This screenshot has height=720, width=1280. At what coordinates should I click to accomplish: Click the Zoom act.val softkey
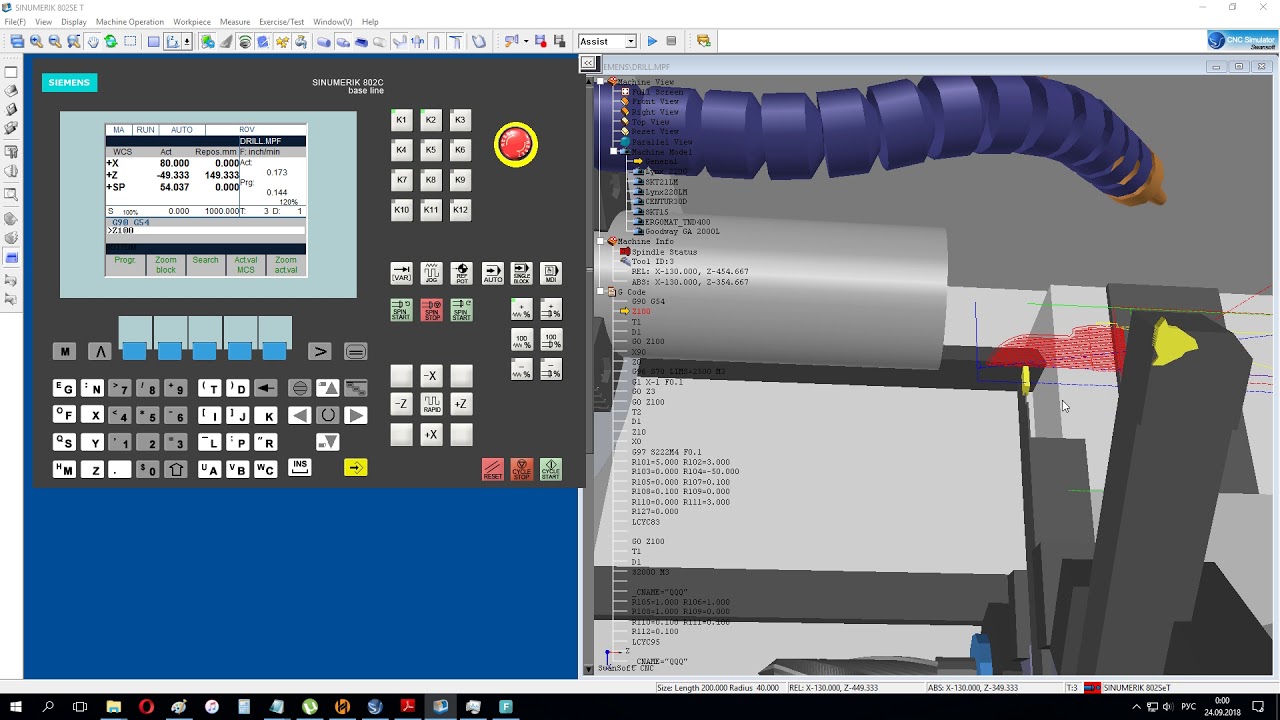286,265
